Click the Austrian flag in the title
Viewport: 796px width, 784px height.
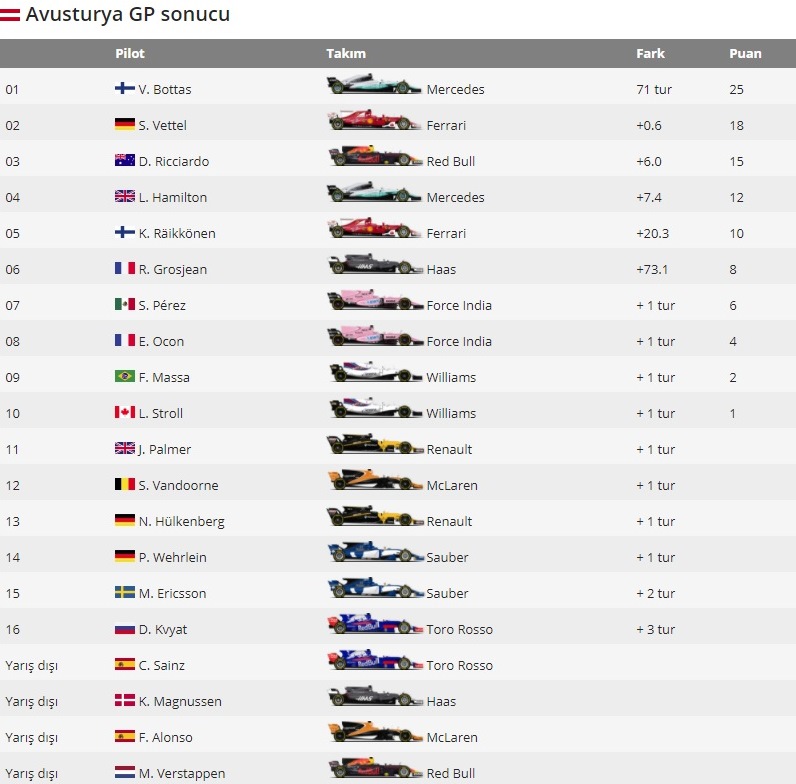(10, 15)
